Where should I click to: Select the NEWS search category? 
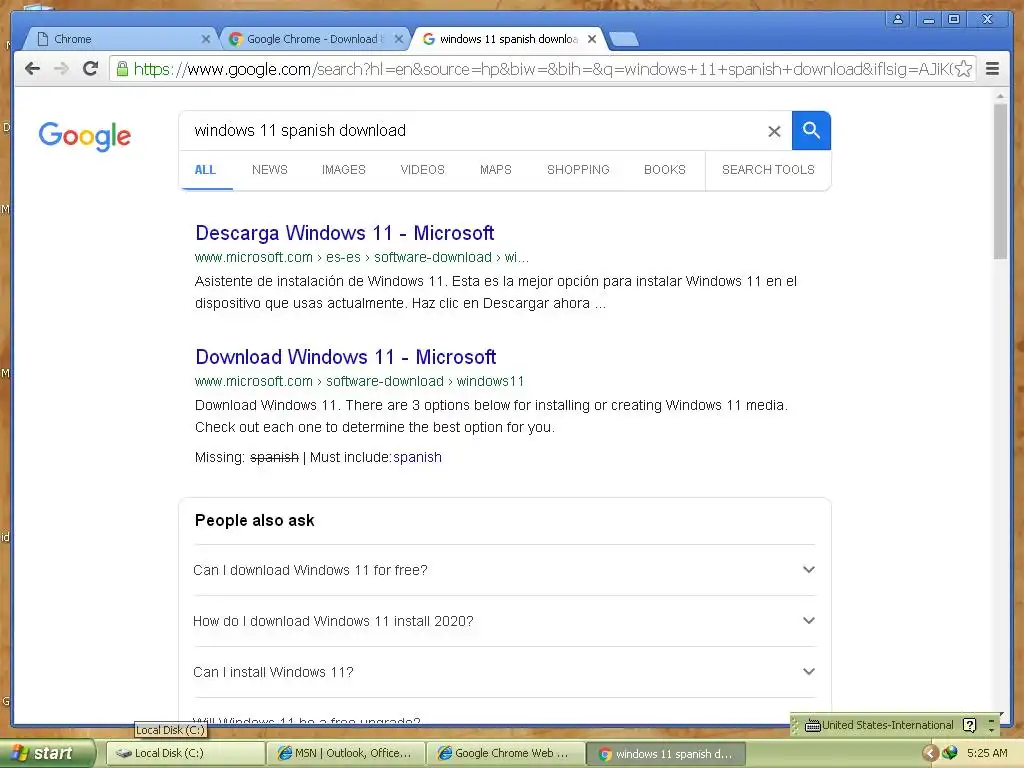pos(270,170)
